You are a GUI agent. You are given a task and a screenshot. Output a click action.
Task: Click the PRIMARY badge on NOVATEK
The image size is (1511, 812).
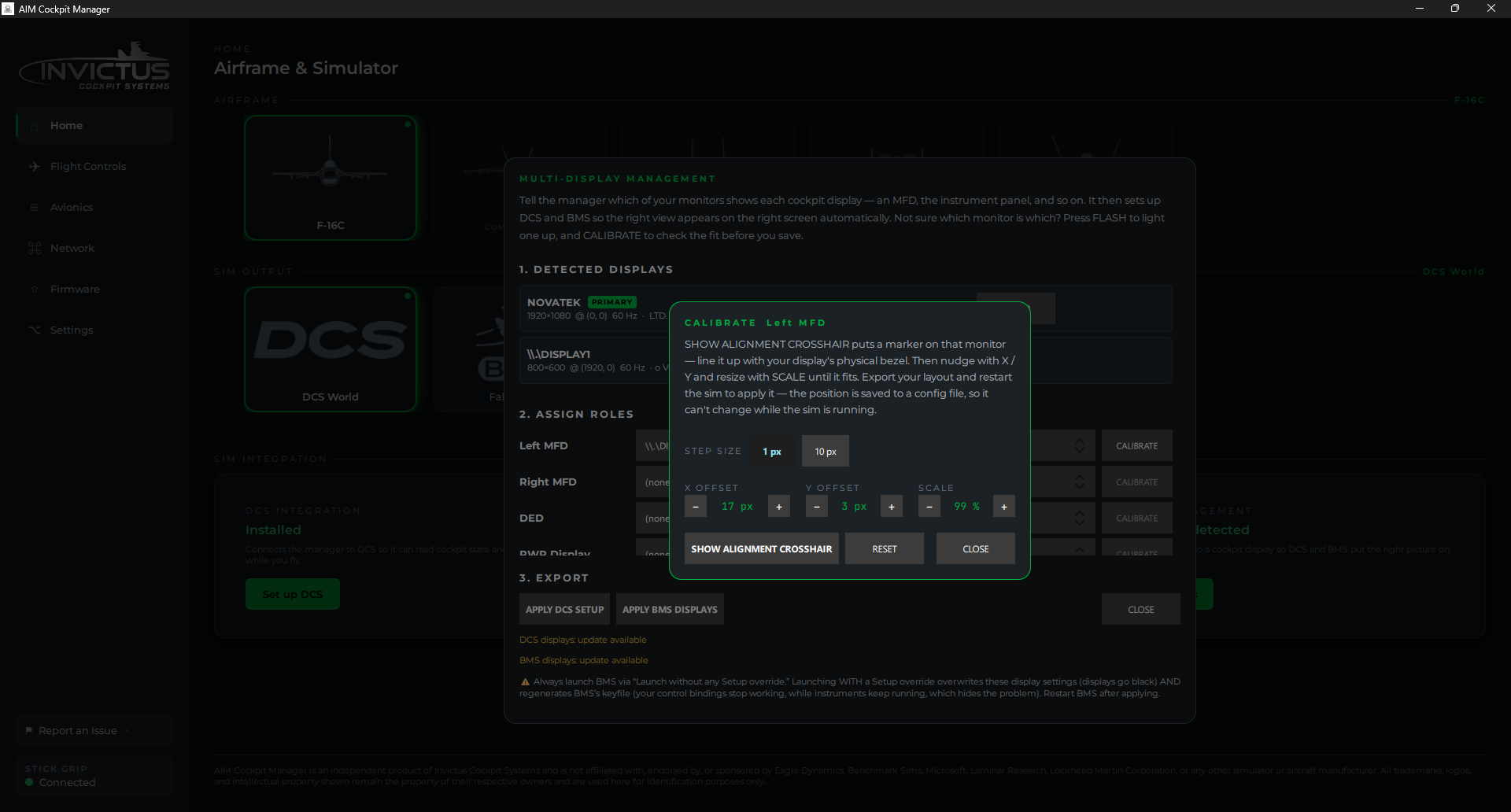(x=612, y=302)
